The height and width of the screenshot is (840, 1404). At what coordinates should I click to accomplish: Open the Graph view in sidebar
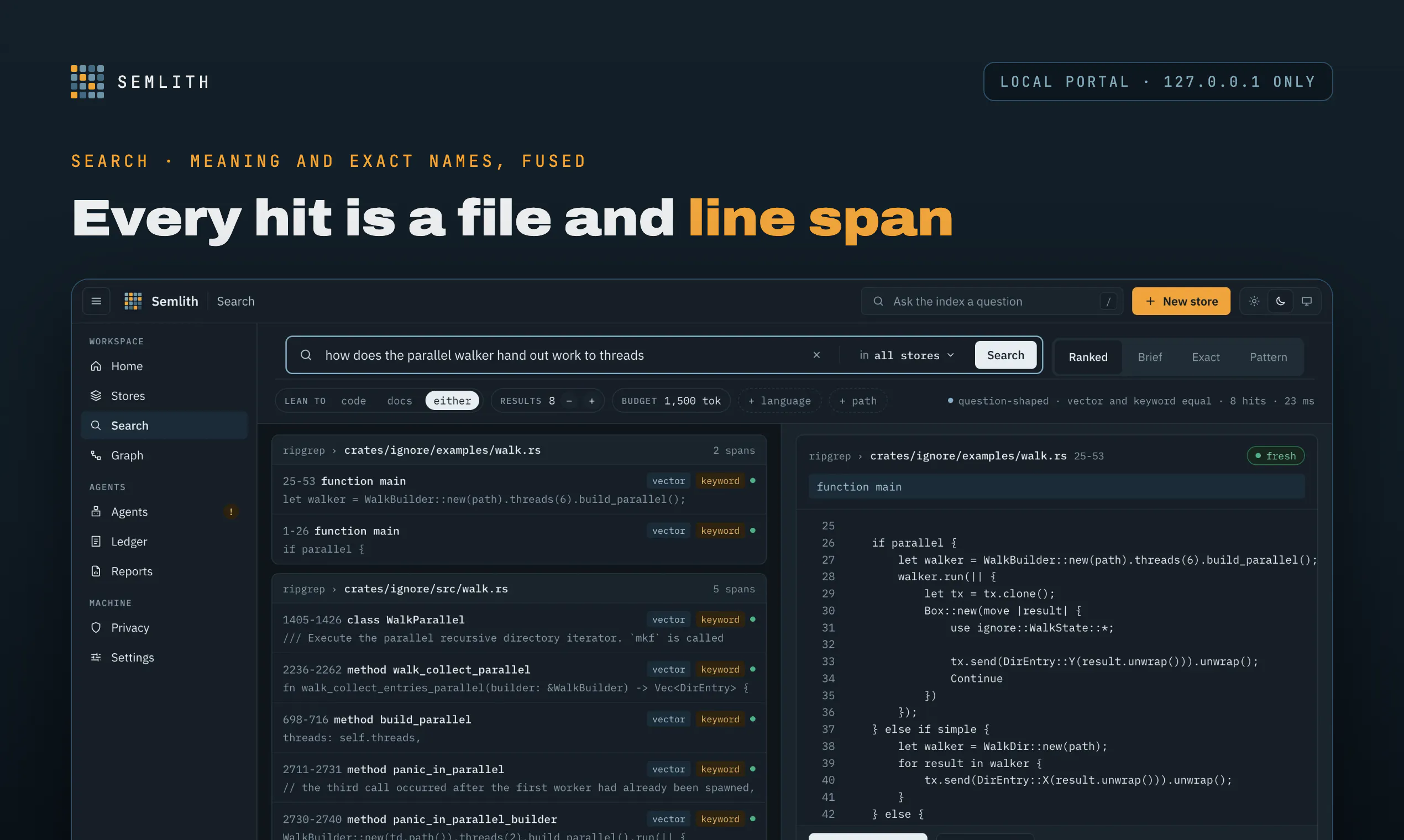pos(164,455)
